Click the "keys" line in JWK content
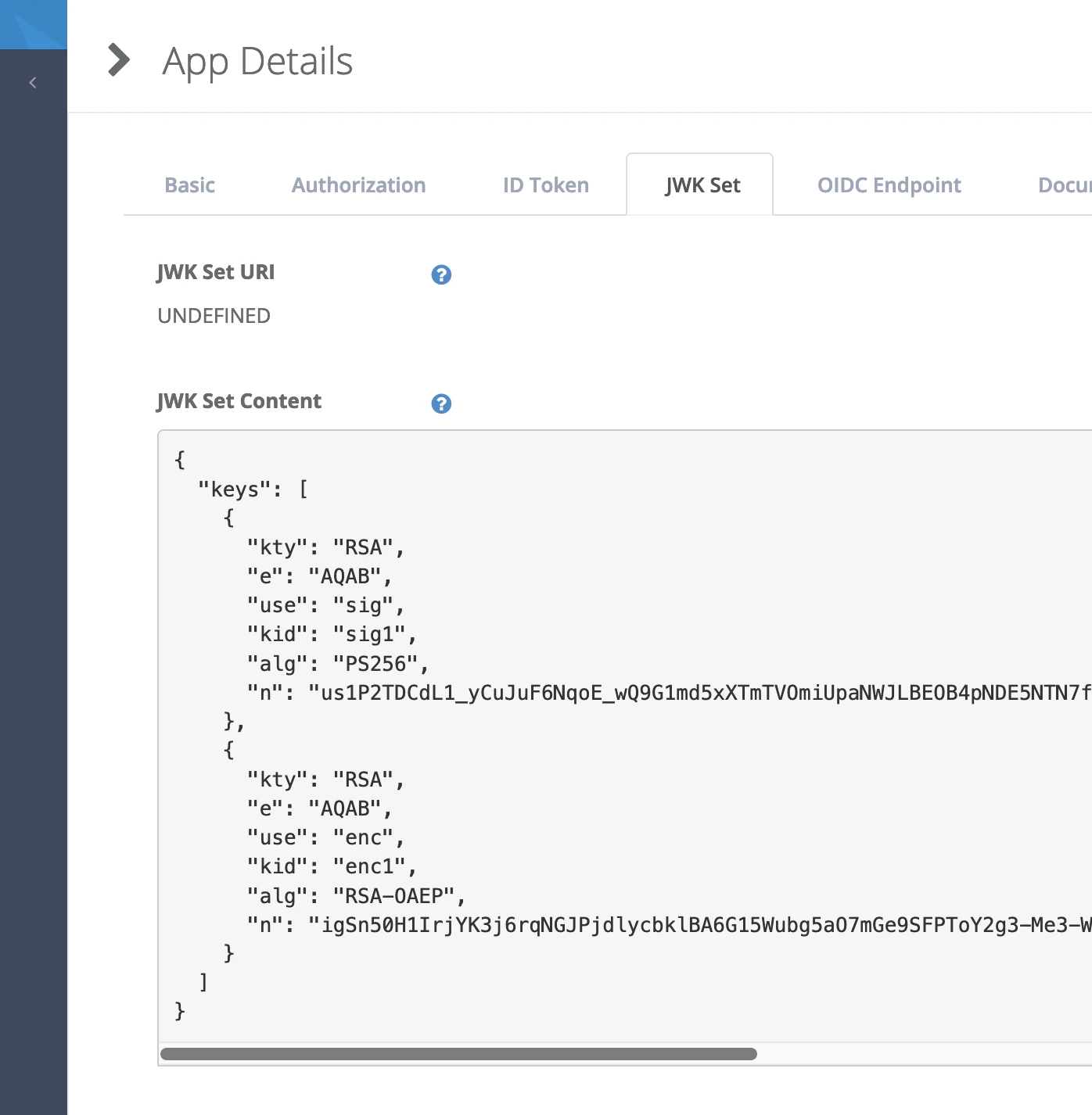 pos(253,489)
